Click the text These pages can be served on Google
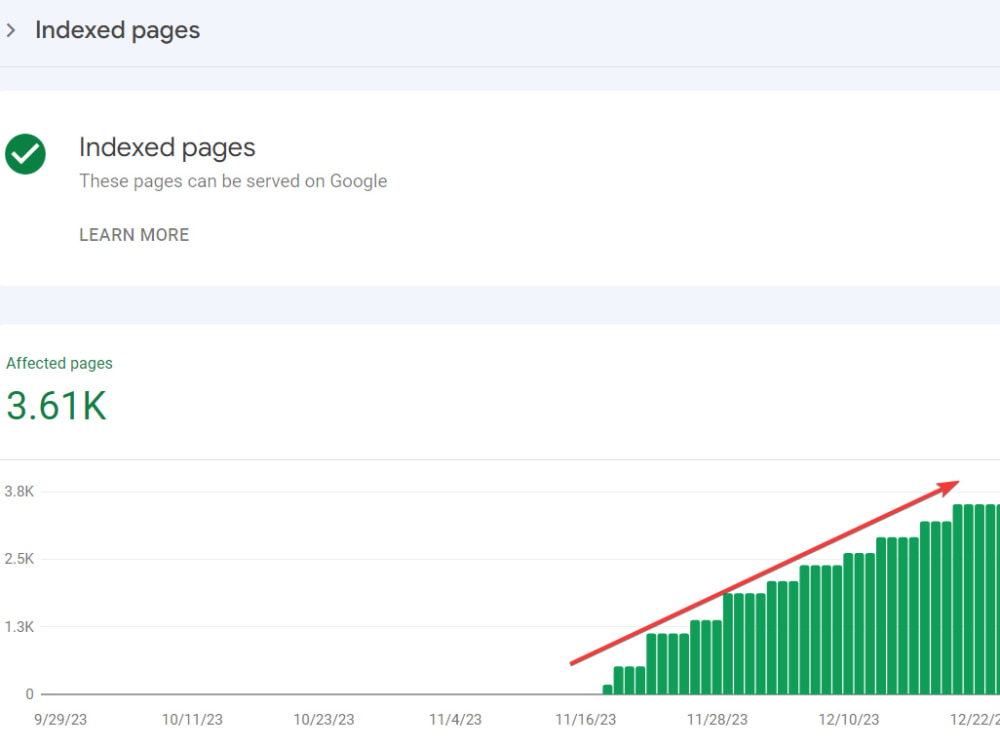Viewport: 1000px width, 750px height. (233, 181)
